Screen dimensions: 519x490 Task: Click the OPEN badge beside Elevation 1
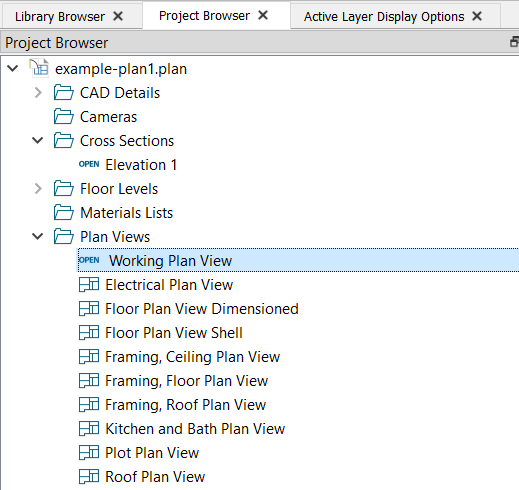coord(89,164)
